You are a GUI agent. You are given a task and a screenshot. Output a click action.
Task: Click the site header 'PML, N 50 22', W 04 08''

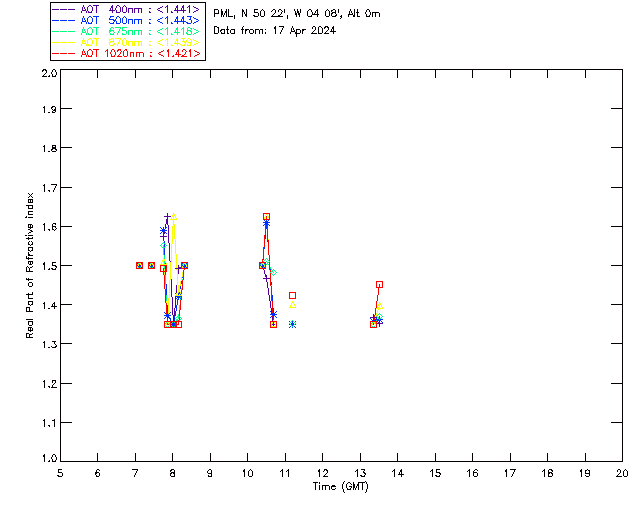(x=277, y=14)
